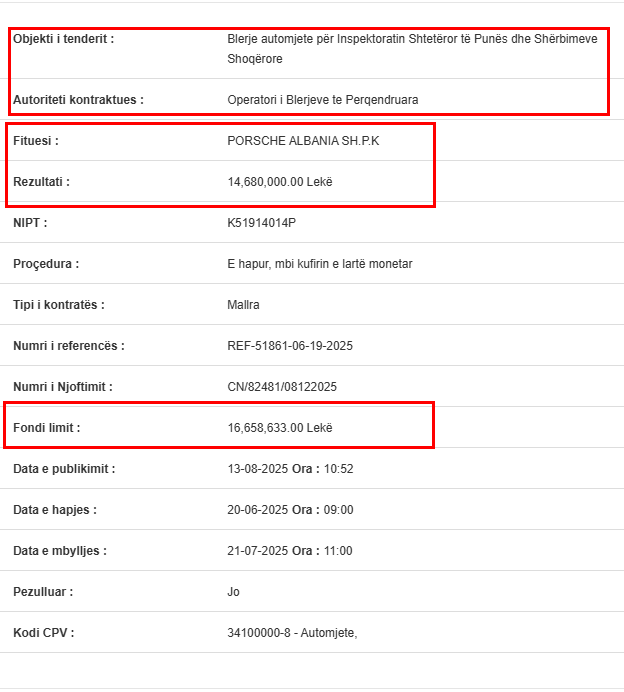
Task: Click the 'Fituesi' label
Action: [36, 141]
